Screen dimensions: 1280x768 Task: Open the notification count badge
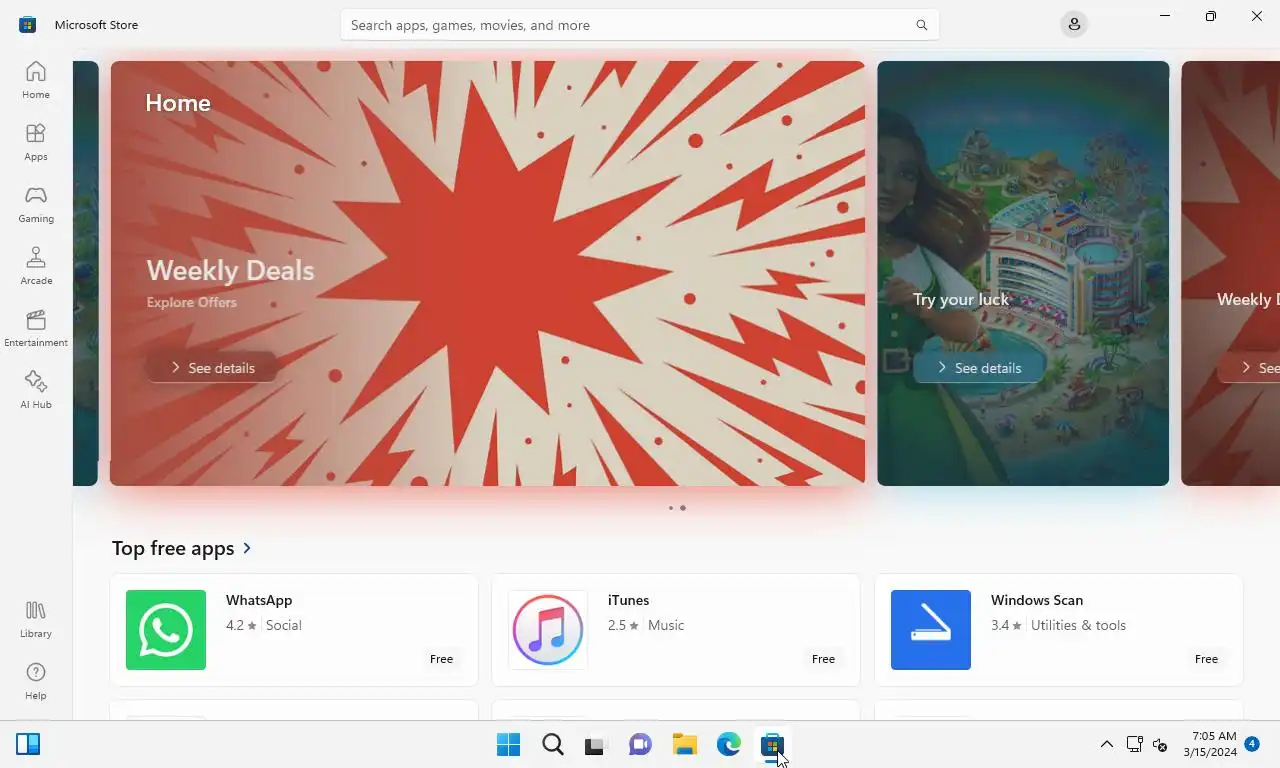[x=1252, y=744]
